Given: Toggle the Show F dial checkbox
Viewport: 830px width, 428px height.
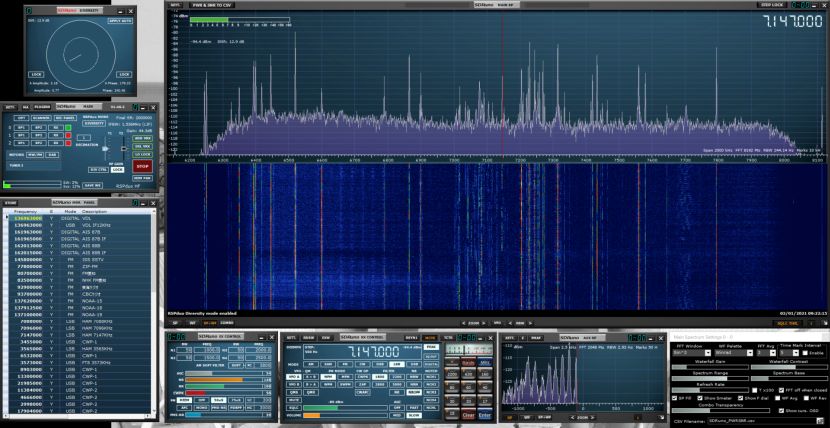Looking at the screenshot, I should (741, 398).
